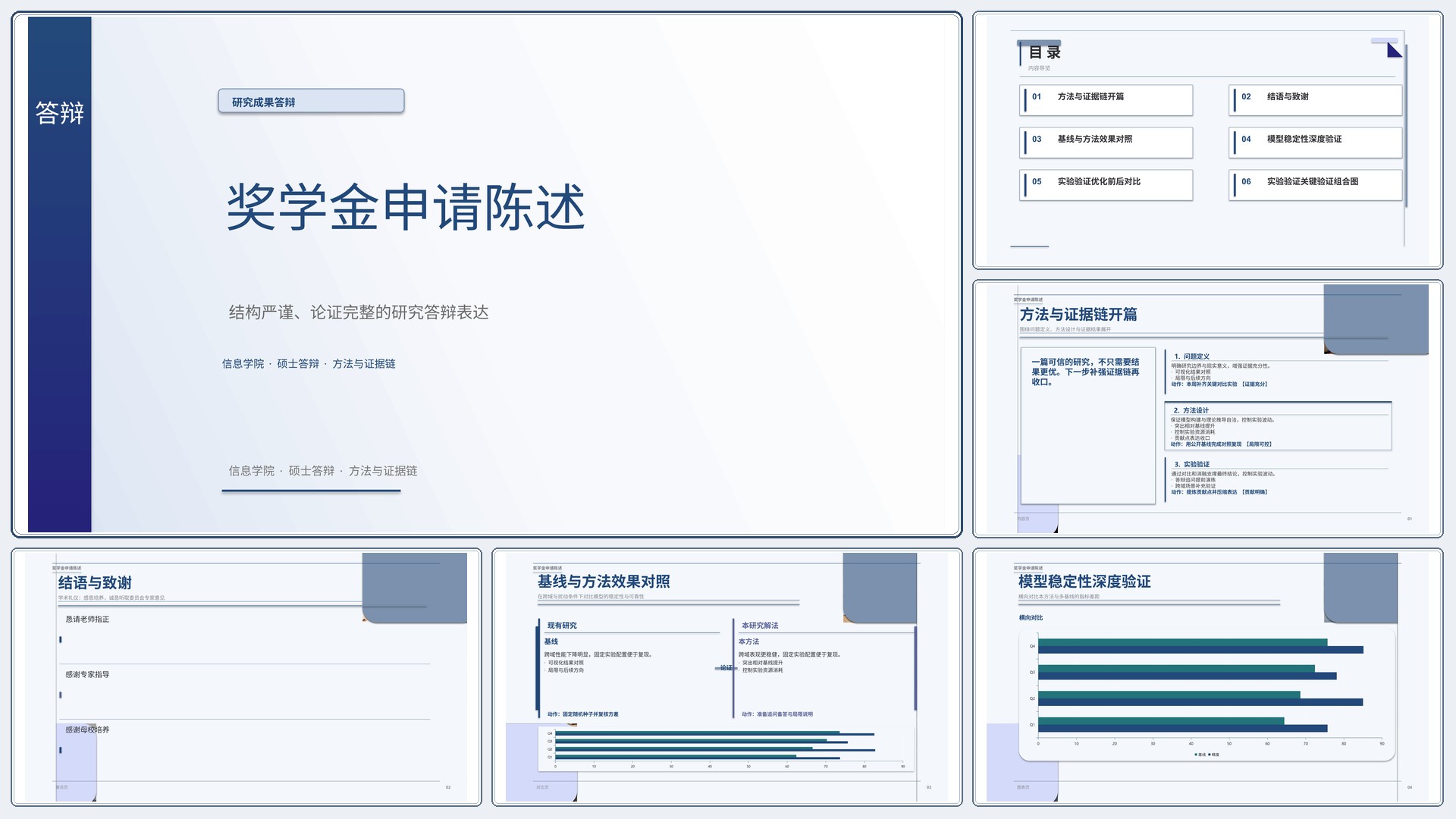Click the 感谢专家指导 item
Viewport: 1456px width, 819px height.
[x=87, y=675]
